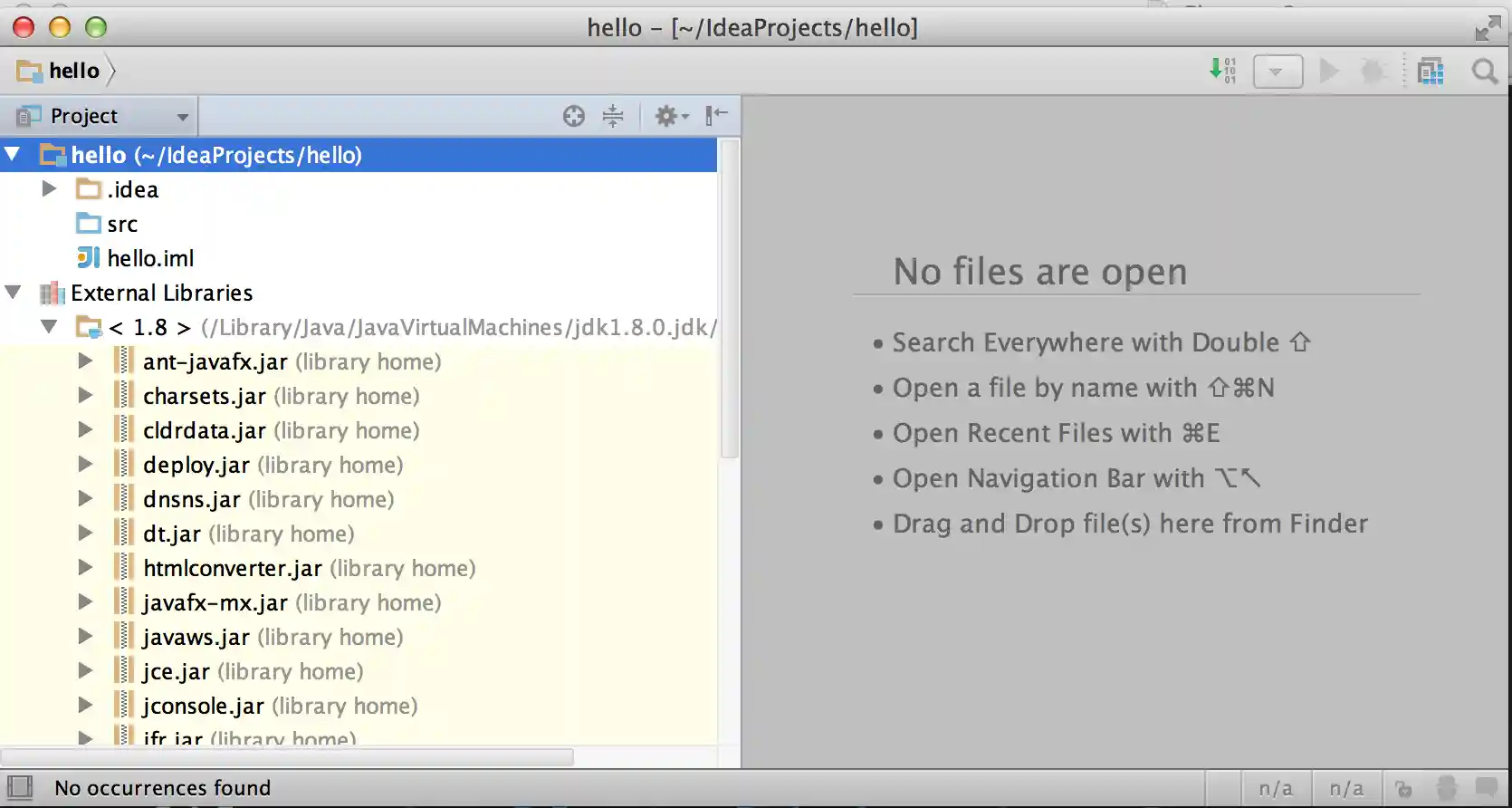The image size is (1512, 808).
Task: Click the hello breadcrumb in navigation bar
Action: tap(73, 71)
